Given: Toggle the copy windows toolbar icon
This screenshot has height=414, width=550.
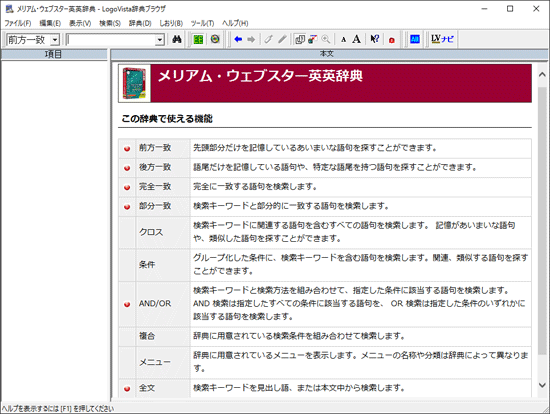Looking at the screenshot, I should (300, 39).
